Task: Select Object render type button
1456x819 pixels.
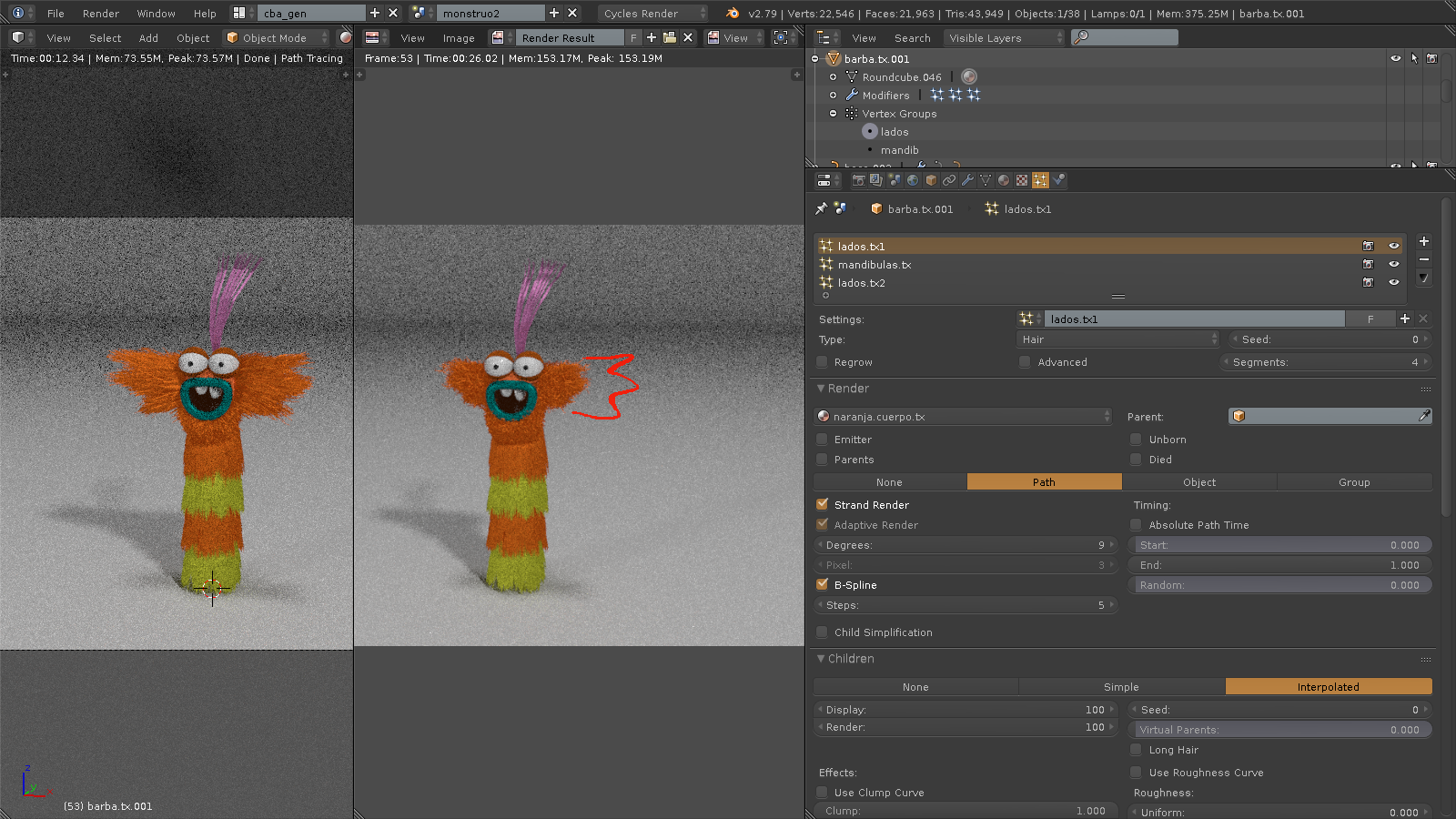Action: 1199,482
